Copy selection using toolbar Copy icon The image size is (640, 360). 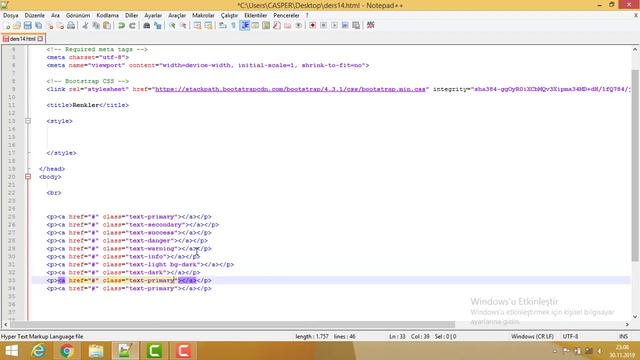[x=96, y=25]
